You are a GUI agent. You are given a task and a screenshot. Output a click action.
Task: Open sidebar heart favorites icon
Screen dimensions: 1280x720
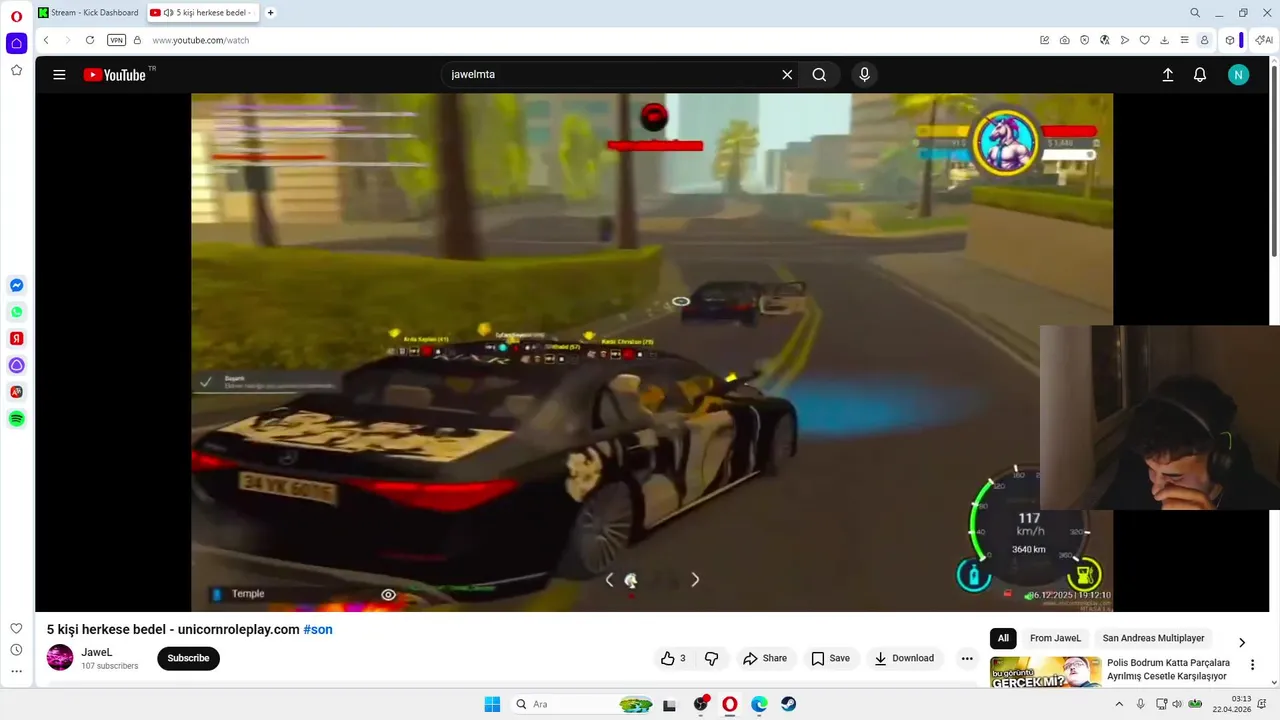pos(16,628)
